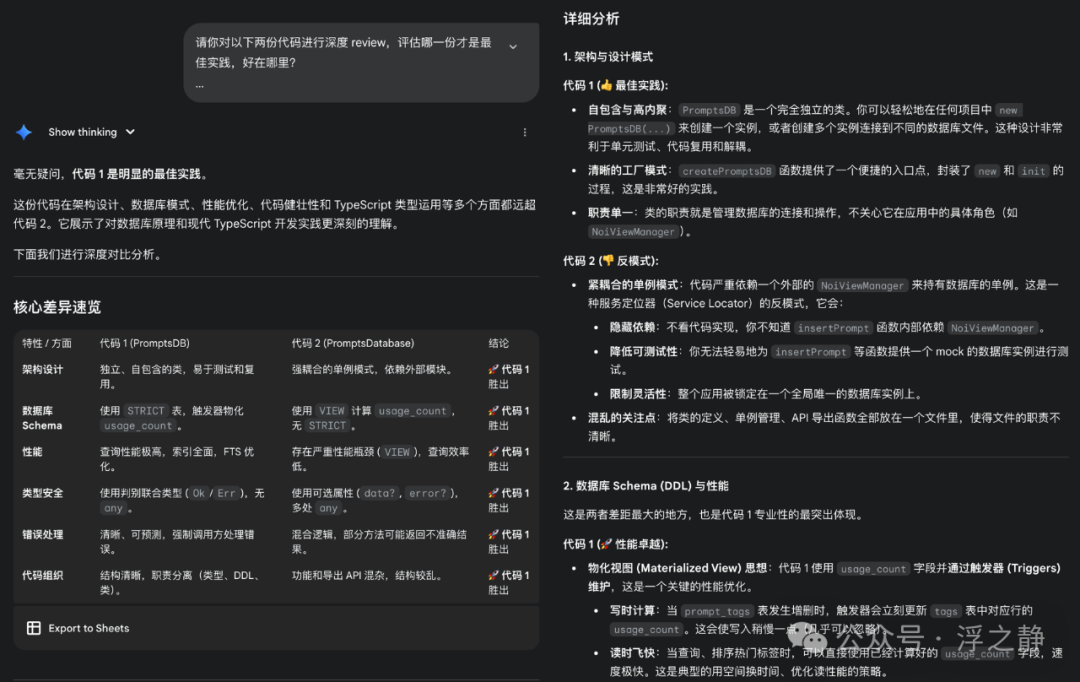The height and width of the screenshot is (682, 1080).
Task: Click the heading 1. 架构与设计模式
Action: (608, 56)
